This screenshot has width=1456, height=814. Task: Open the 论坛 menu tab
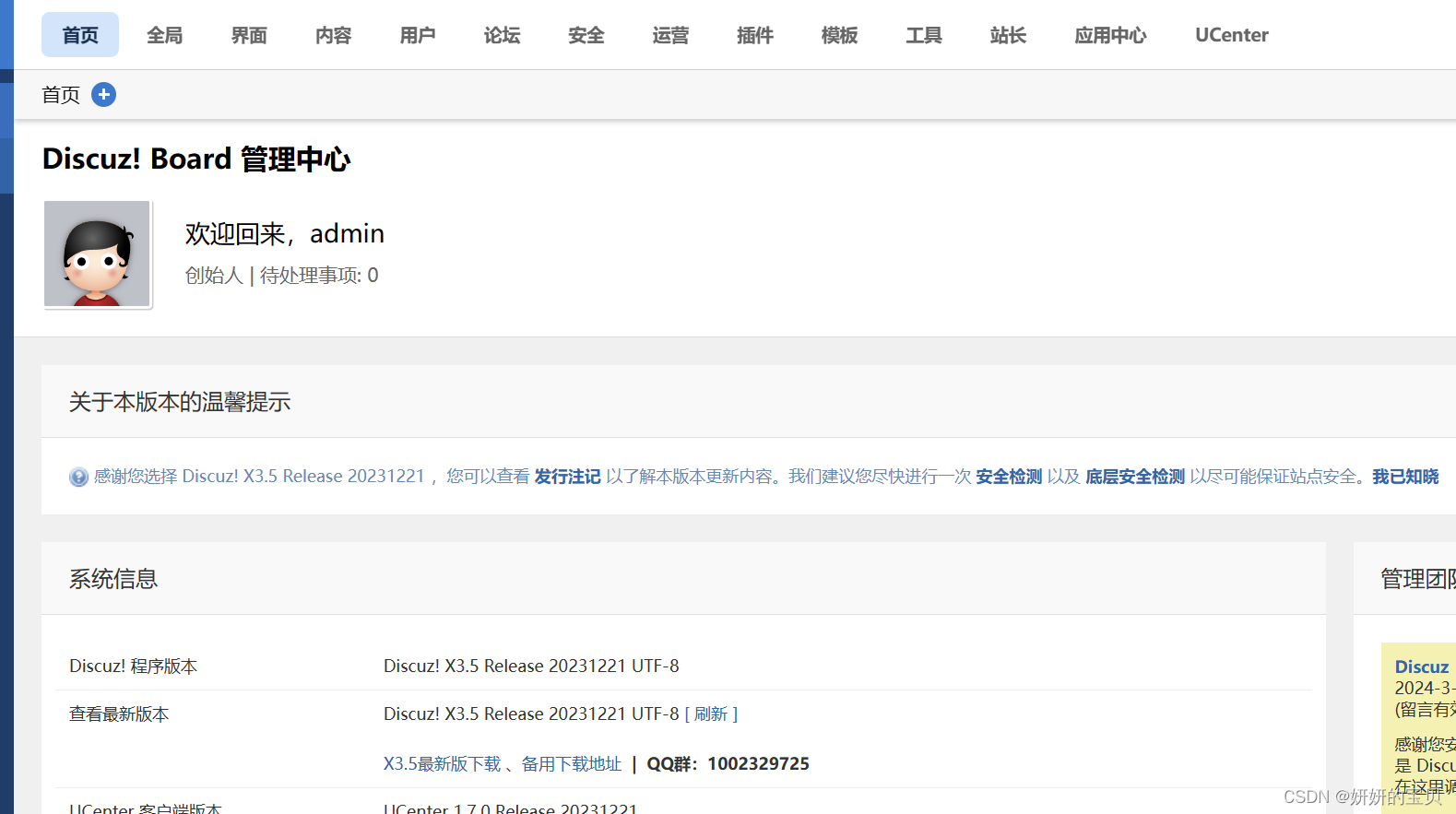coord(502,35)
